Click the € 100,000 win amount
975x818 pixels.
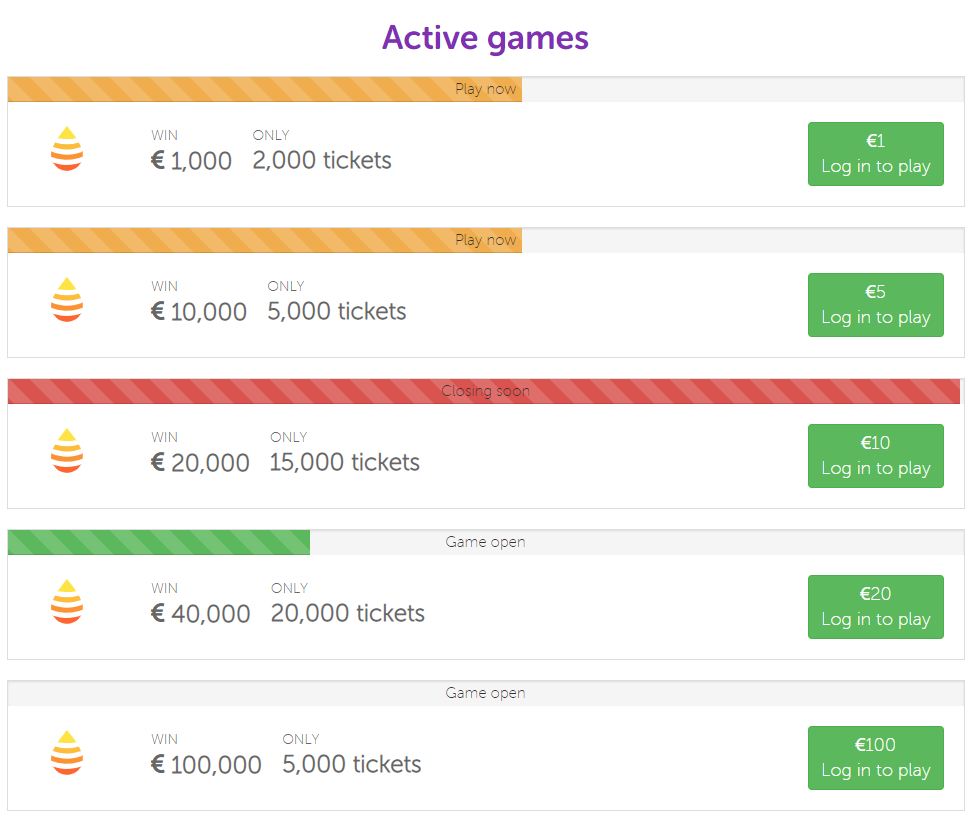click(x=206, y=765)
